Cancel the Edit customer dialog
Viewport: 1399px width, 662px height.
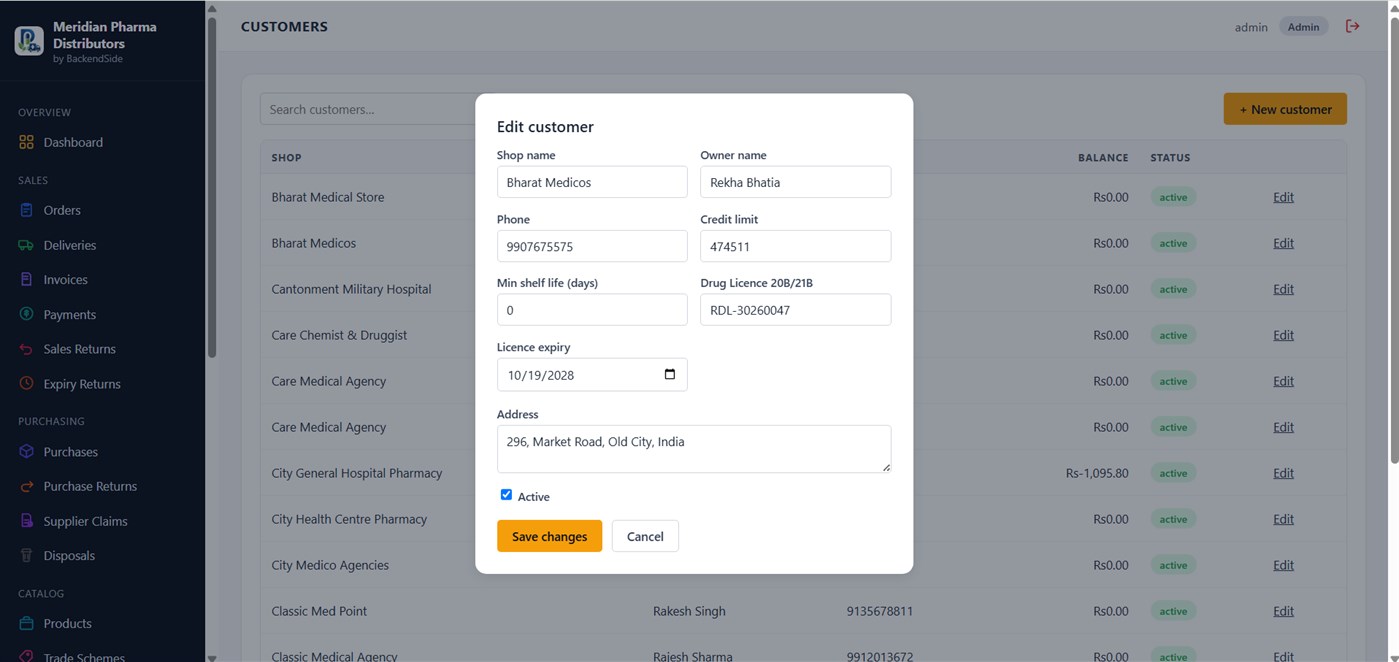(x=645, y=536)
